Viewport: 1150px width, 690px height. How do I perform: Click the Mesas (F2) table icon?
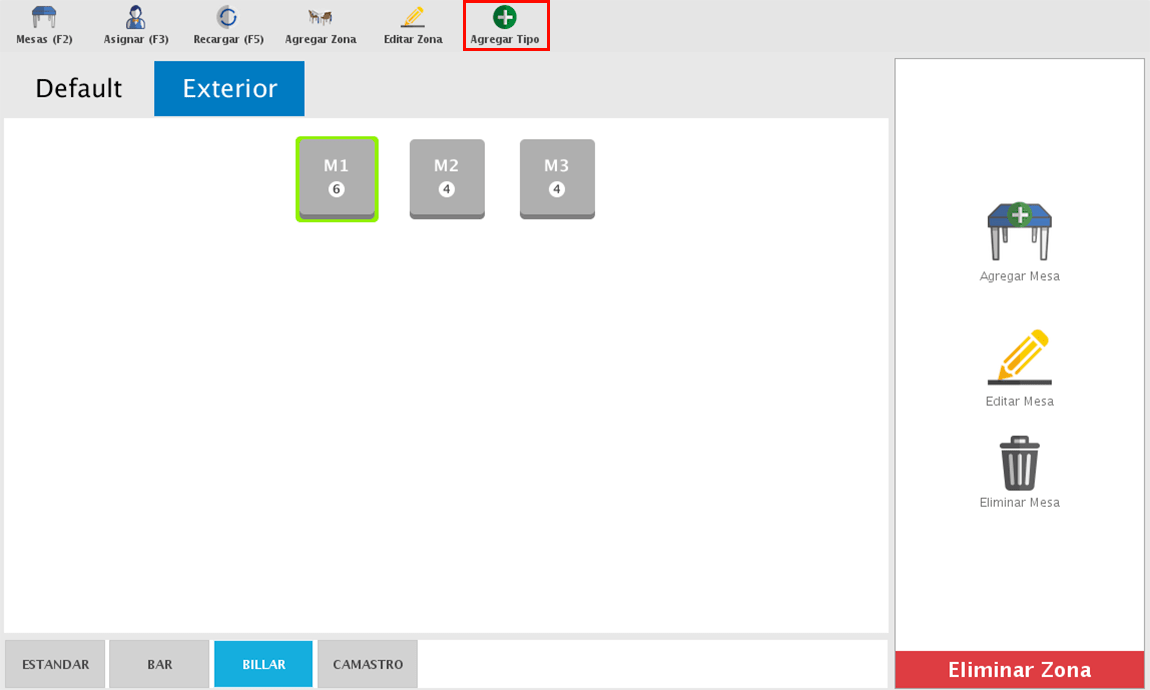click(44, 18)
